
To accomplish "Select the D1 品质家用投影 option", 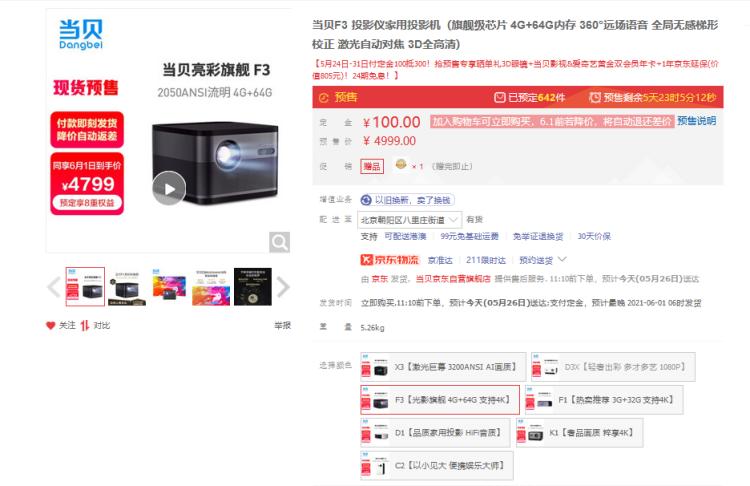I will (435, 432).
